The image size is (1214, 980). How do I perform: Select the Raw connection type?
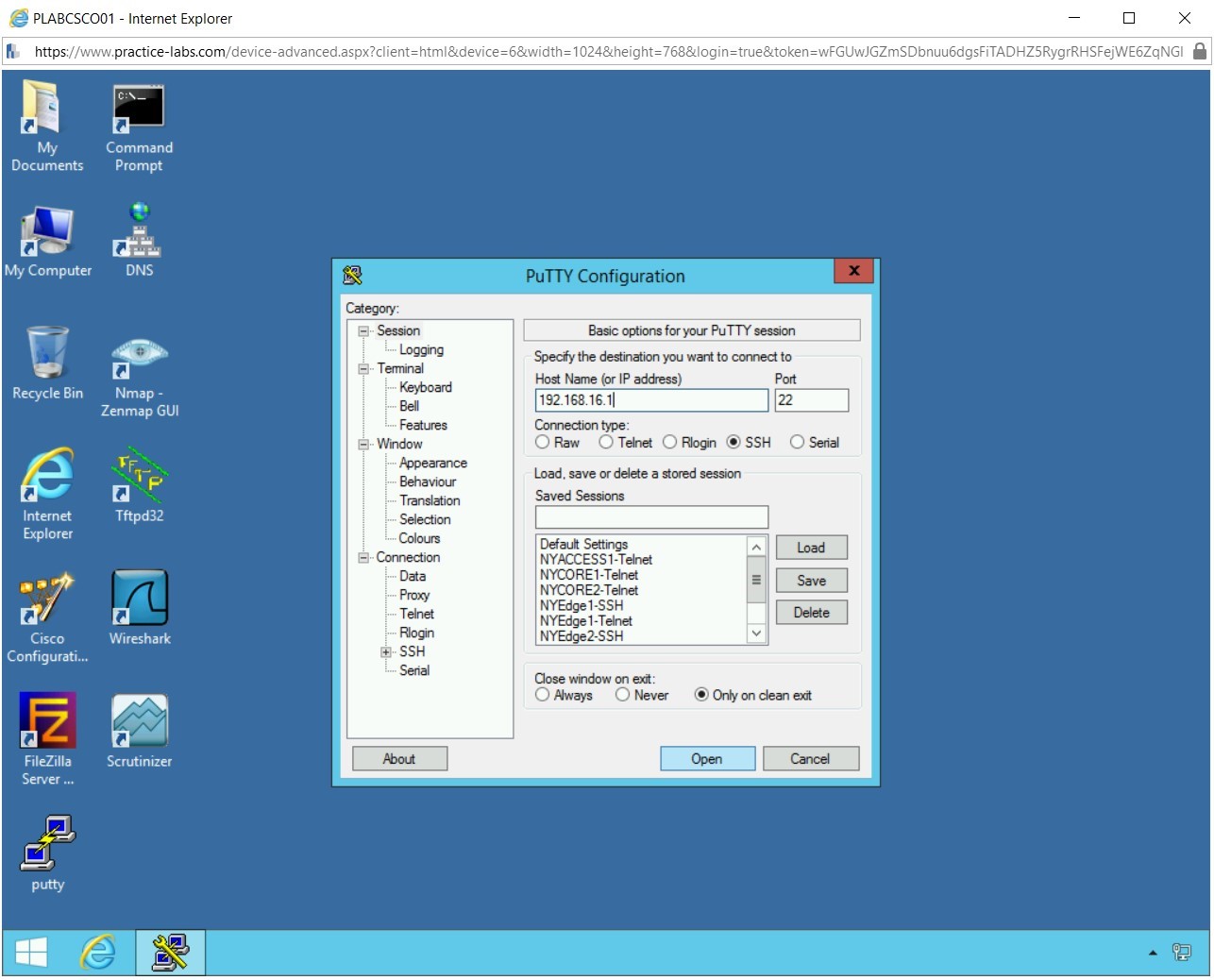542,442
